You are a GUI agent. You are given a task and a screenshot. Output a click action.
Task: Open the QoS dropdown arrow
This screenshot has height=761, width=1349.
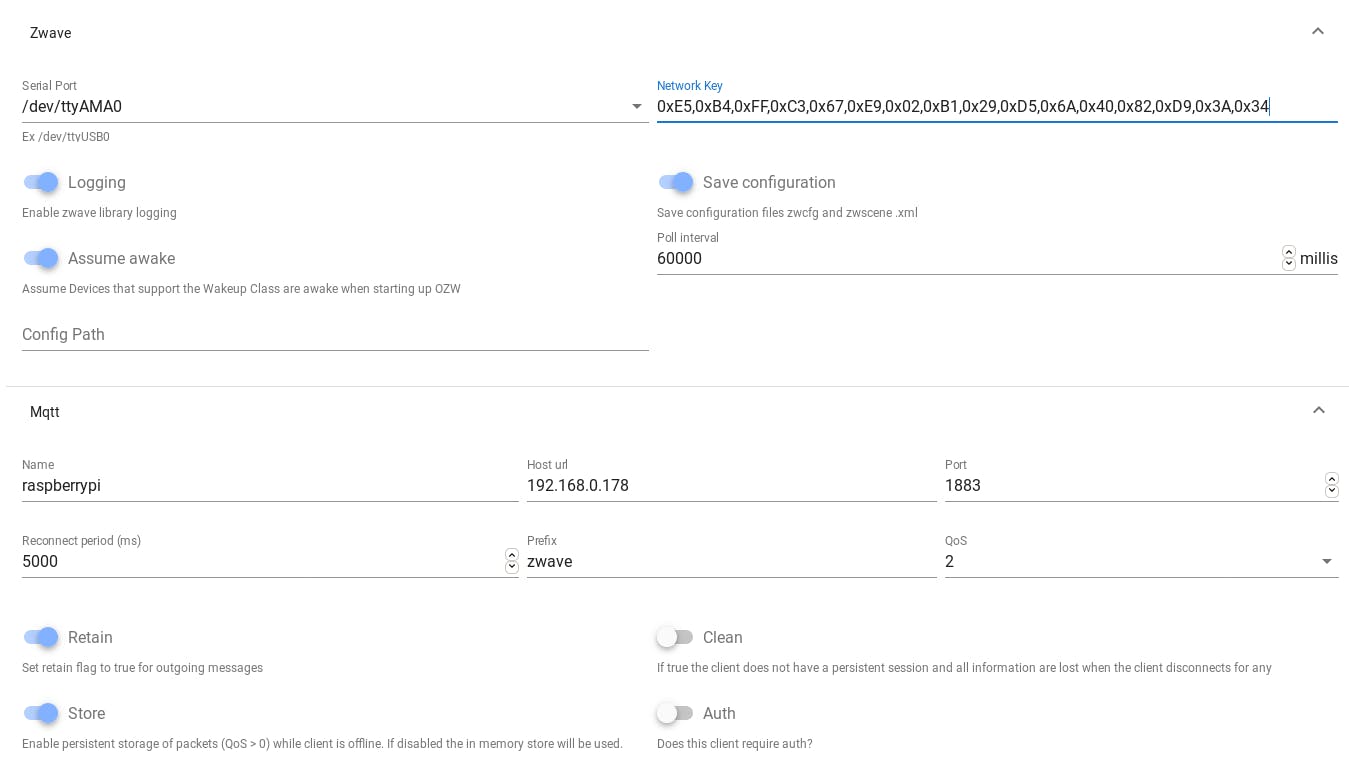point(1327,562)
